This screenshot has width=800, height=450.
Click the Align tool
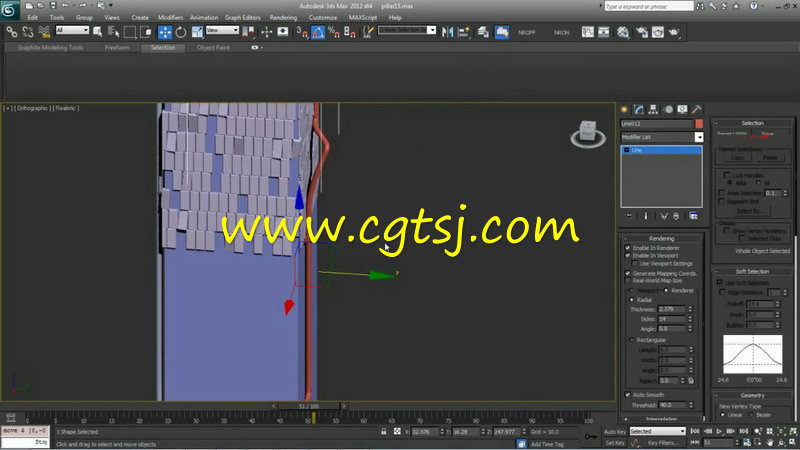point(464,32)
